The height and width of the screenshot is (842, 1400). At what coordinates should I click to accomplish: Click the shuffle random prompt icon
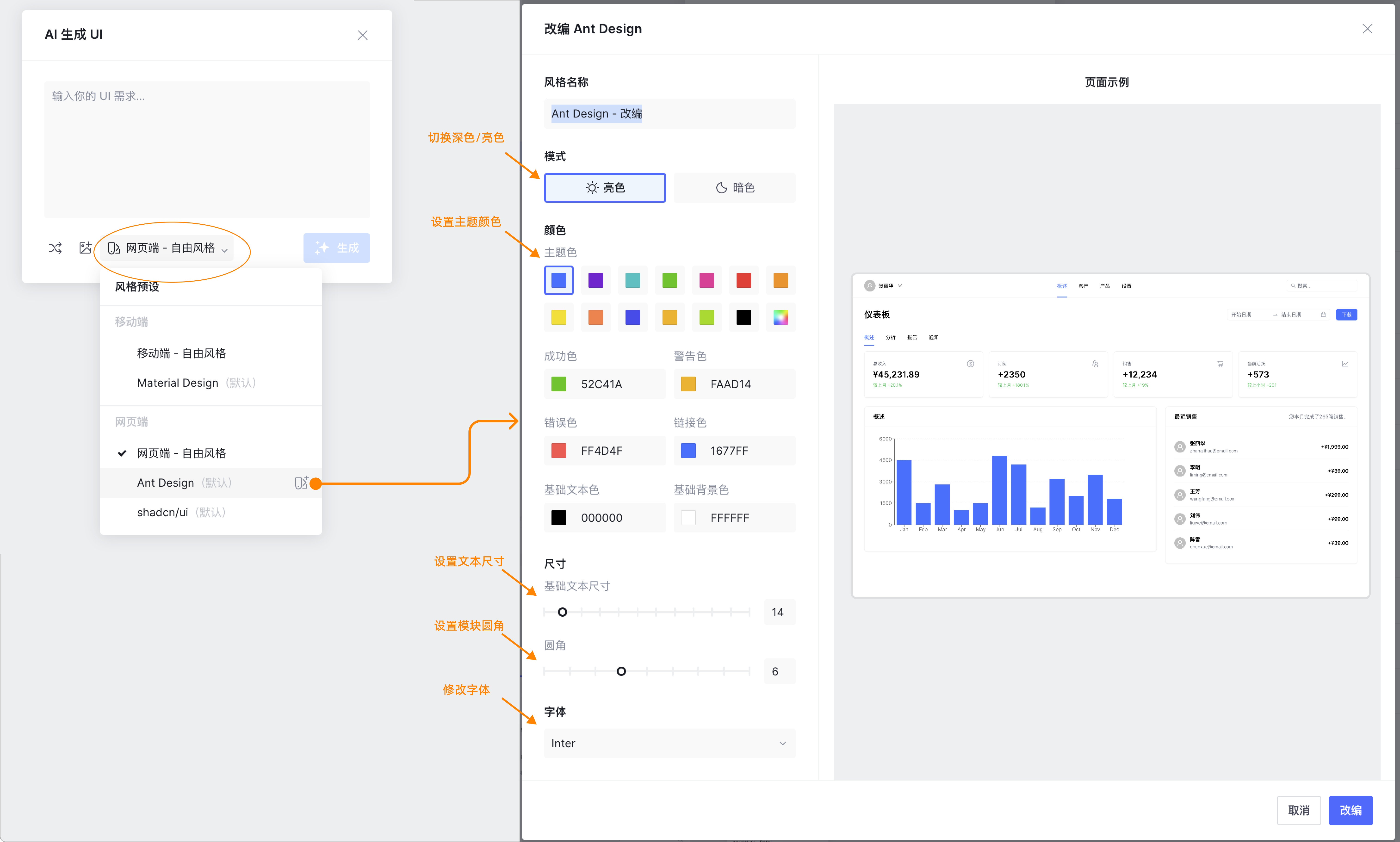click(55, 248)
